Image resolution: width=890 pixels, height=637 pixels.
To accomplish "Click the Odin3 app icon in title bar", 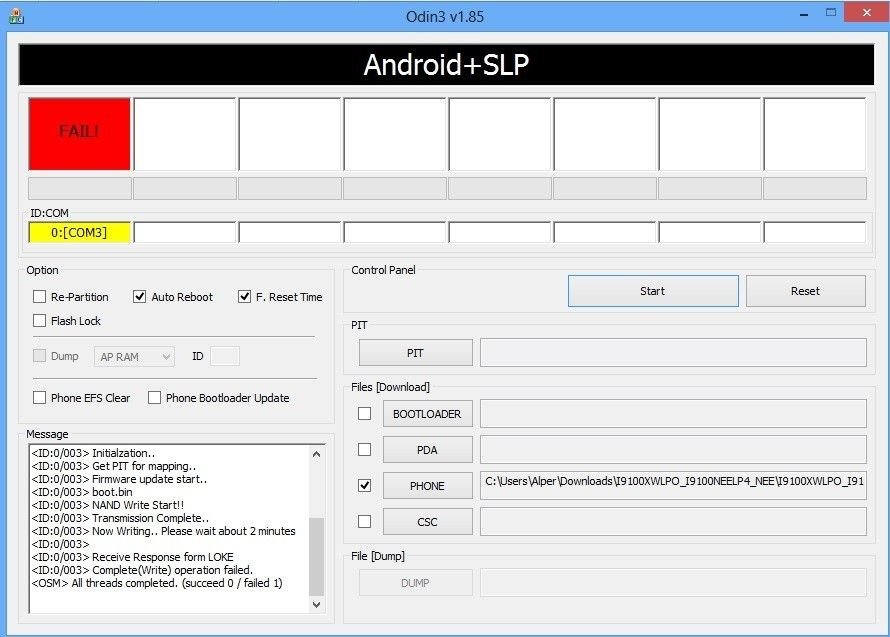I will (x=16, y=16).
